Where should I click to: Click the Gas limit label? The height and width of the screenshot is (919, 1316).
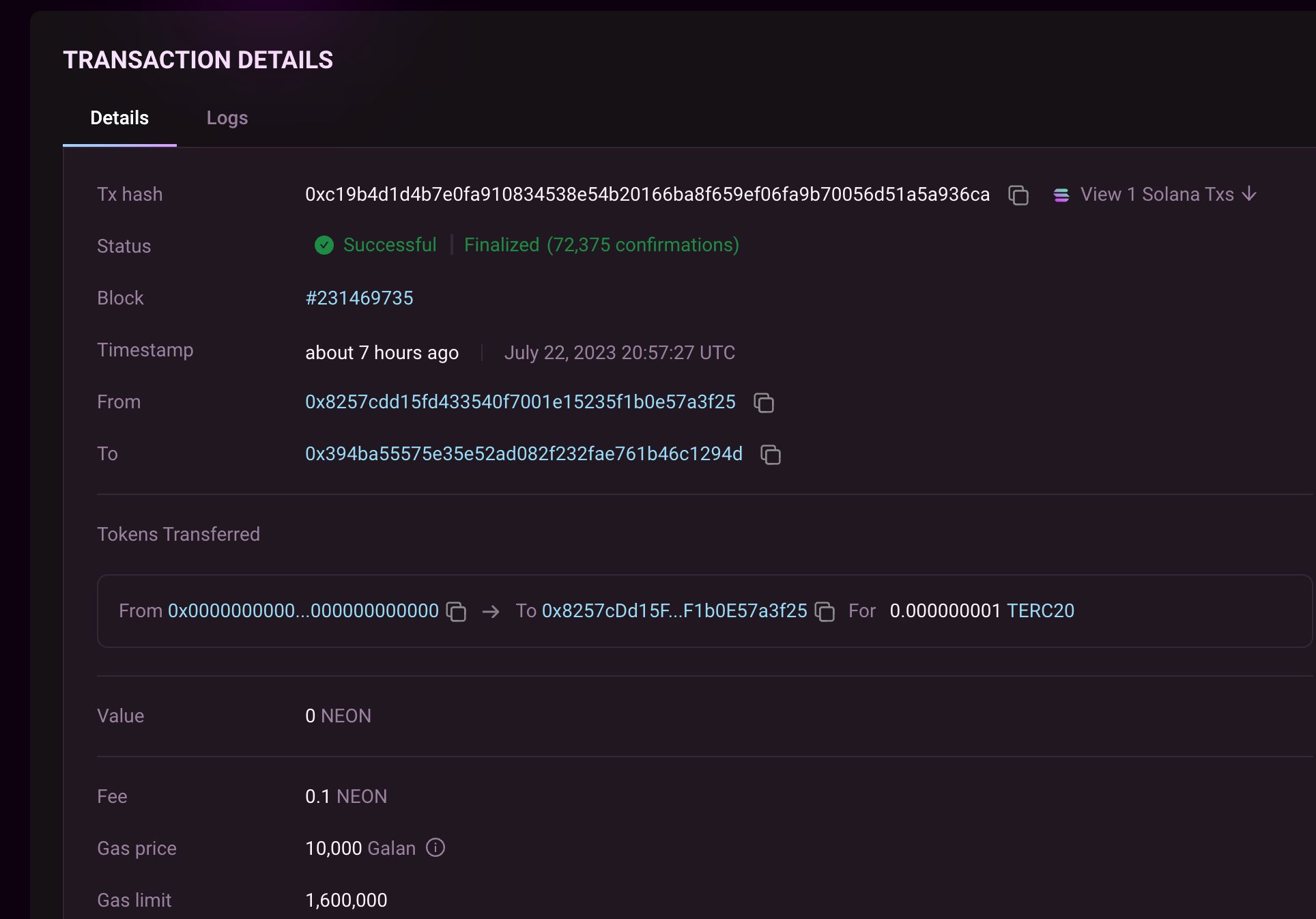134,901
